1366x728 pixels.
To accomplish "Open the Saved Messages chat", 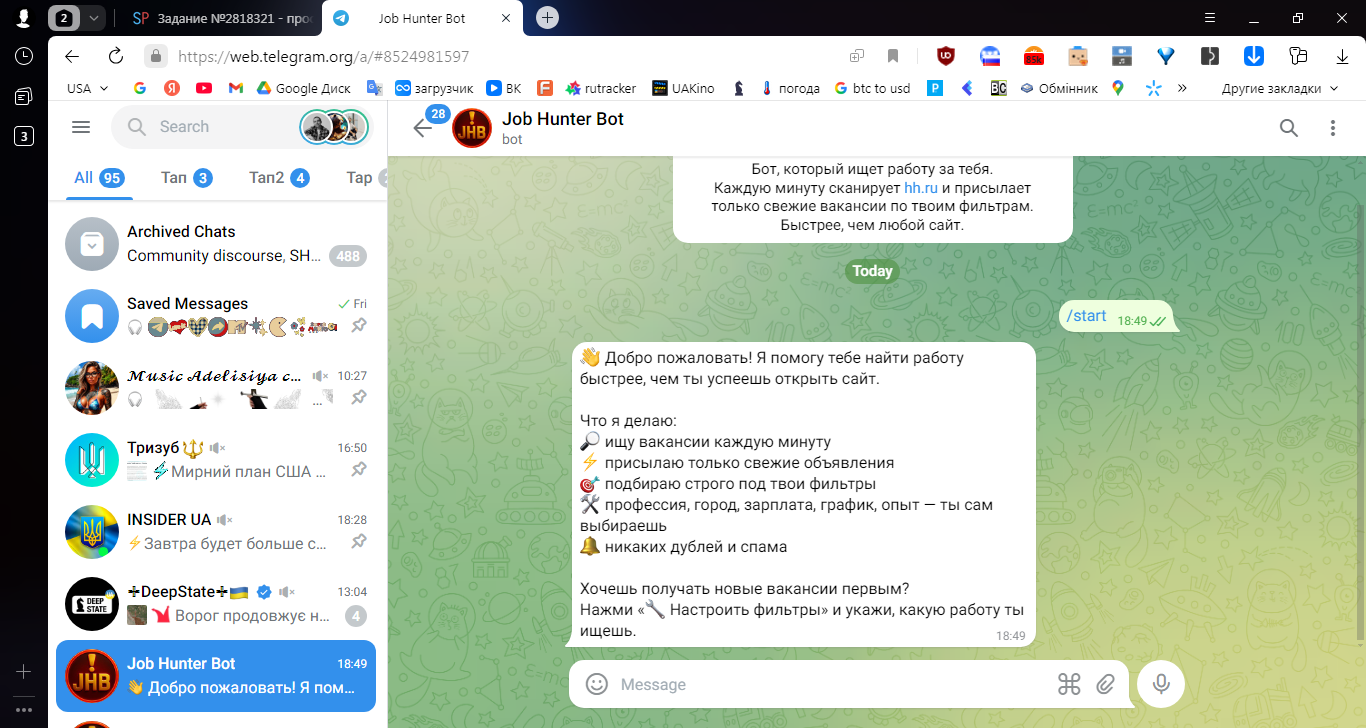I will pyautogui.click(x=216, y=315).
